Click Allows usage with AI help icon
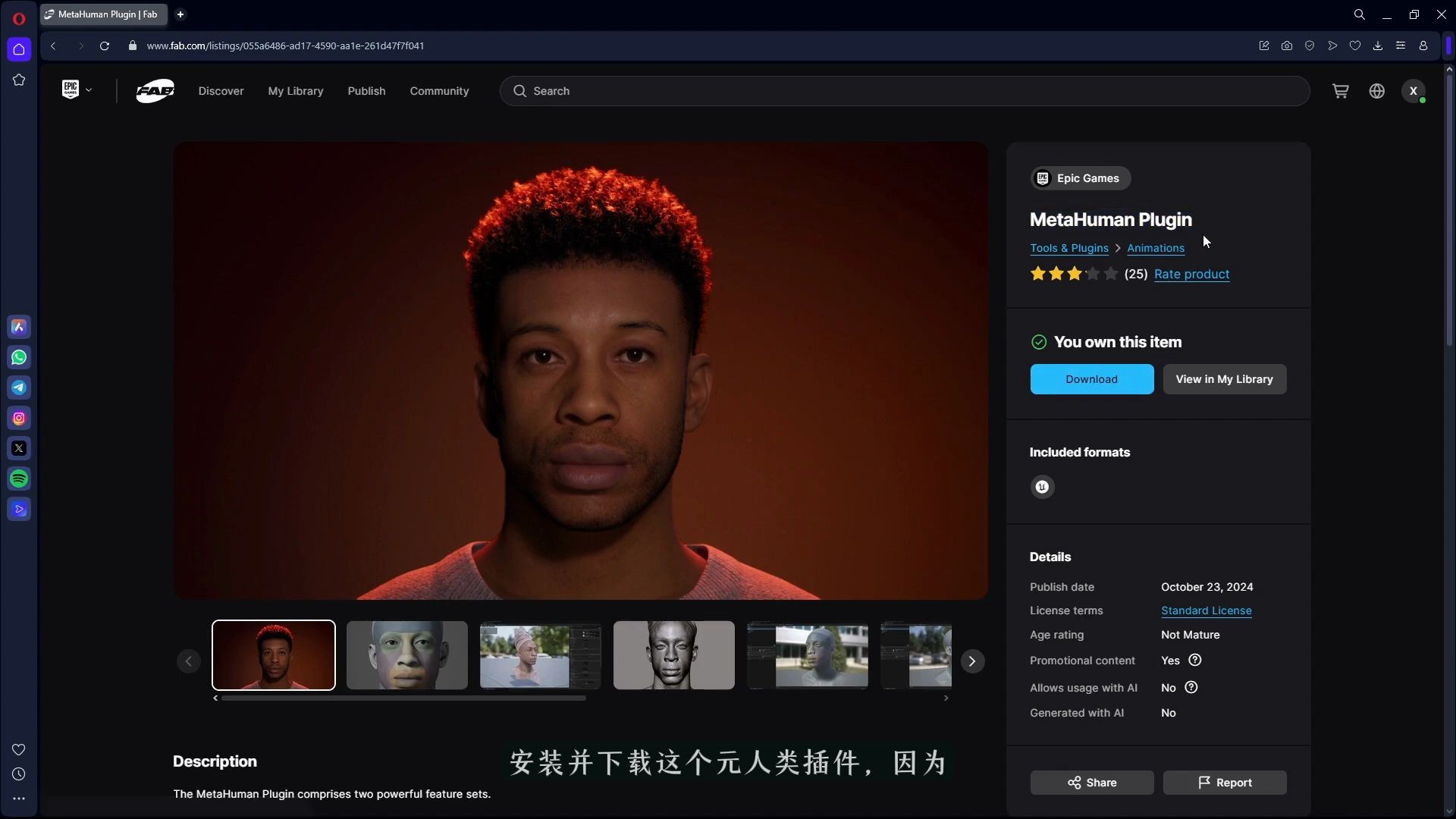 (x=1191, y=687)
